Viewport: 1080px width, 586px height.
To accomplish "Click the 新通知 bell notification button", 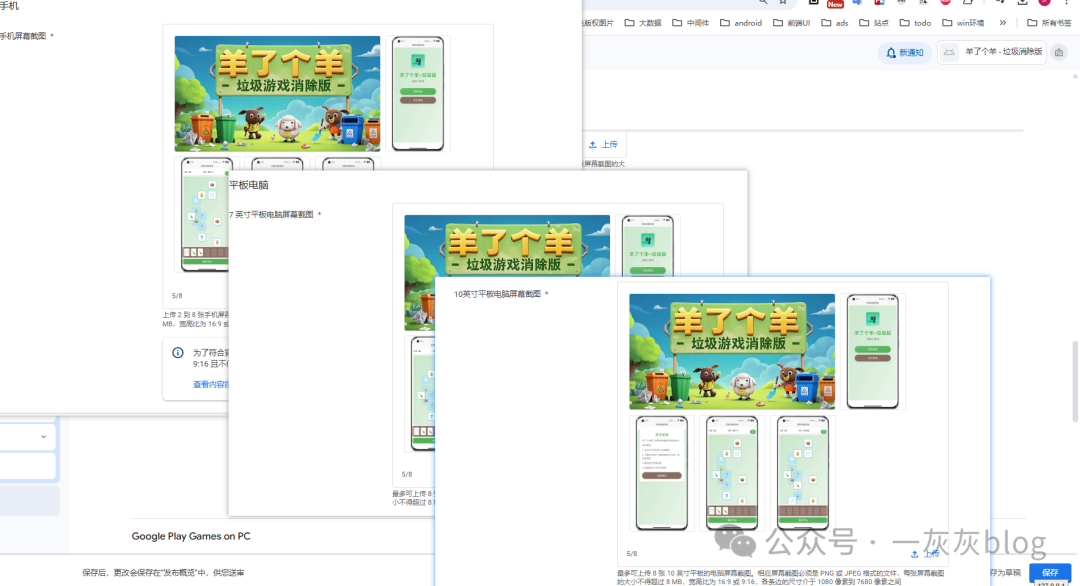I will point(904,52).
